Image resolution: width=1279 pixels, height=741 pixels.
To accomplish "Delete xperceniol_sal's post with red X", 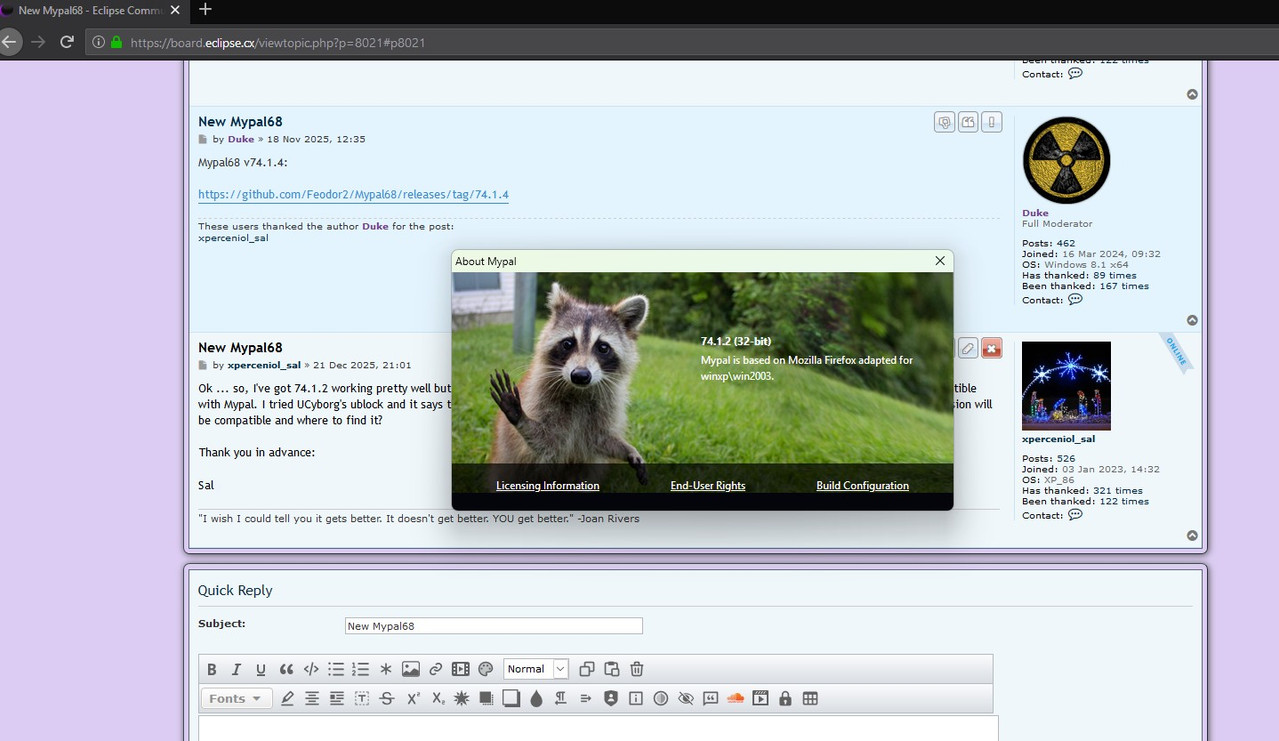I will point(992,348).
